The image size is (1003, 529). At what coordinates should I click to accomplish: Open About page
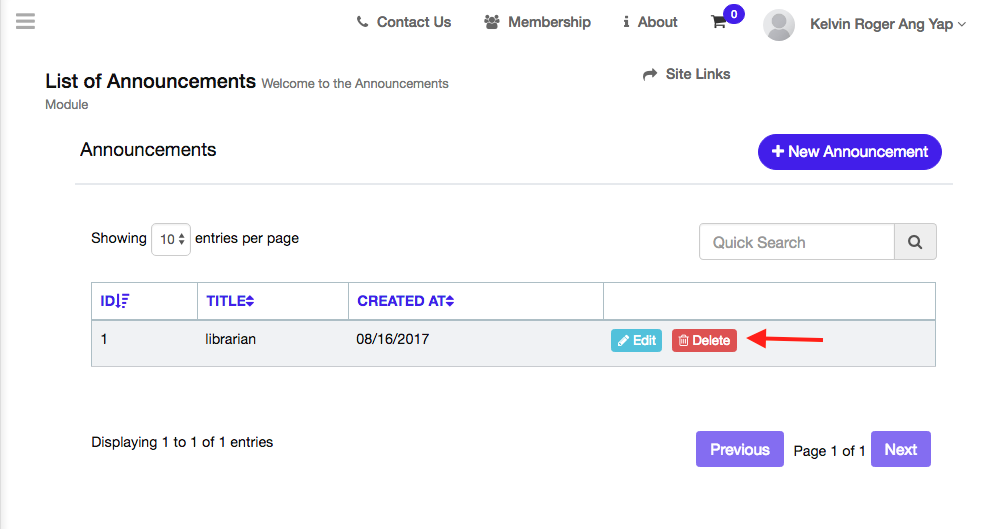650,22
